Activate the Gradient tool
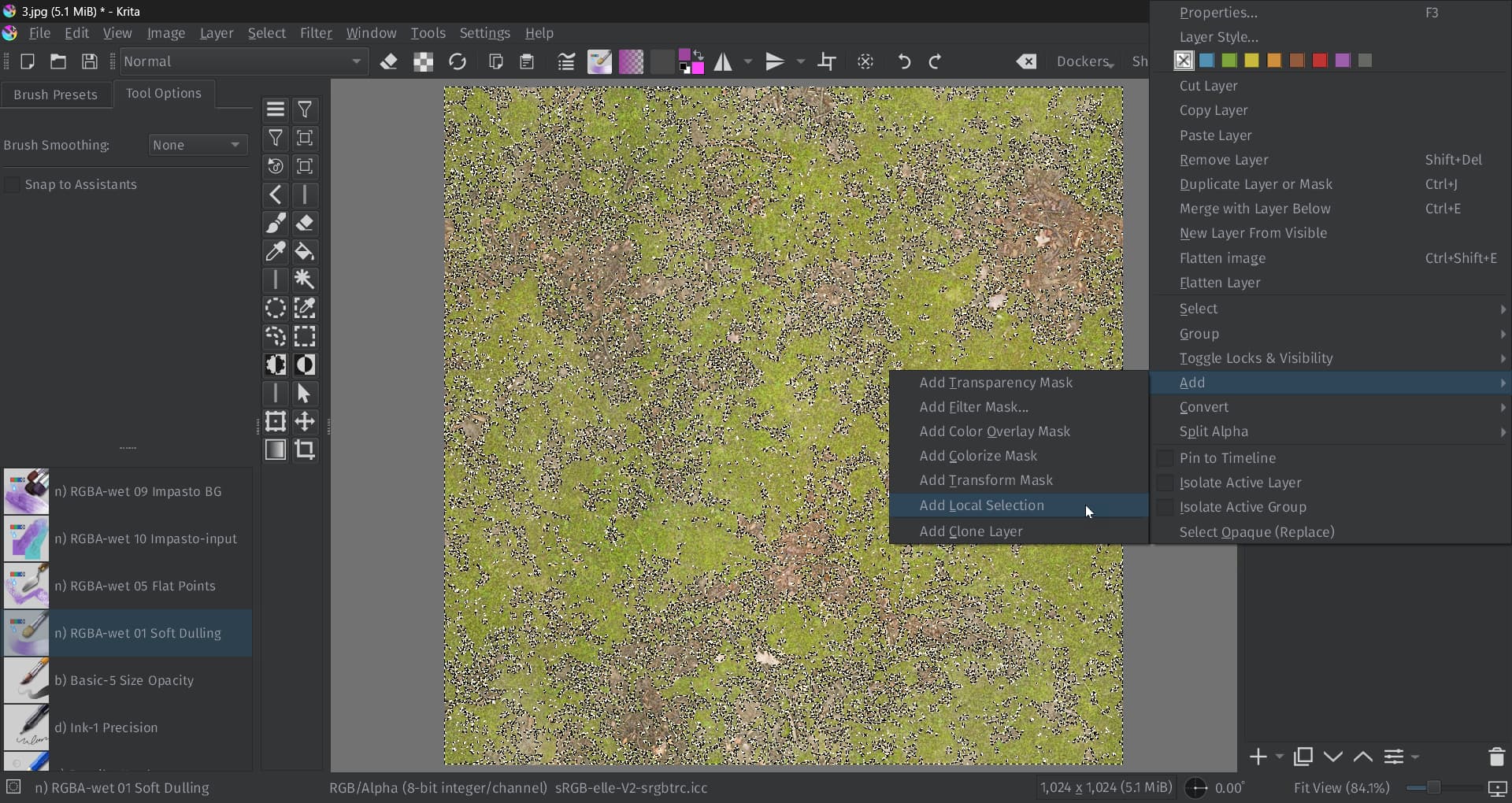 [276, 450]
